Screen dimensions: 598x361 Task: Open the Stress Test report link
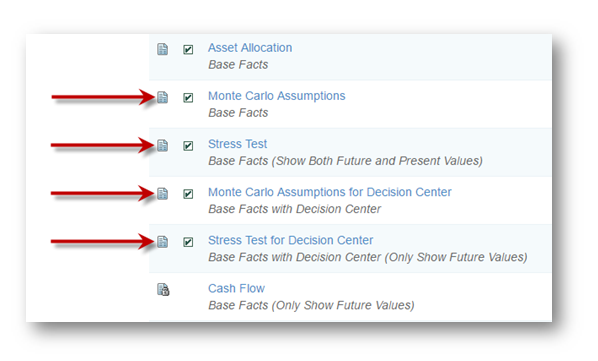(238, 144)
